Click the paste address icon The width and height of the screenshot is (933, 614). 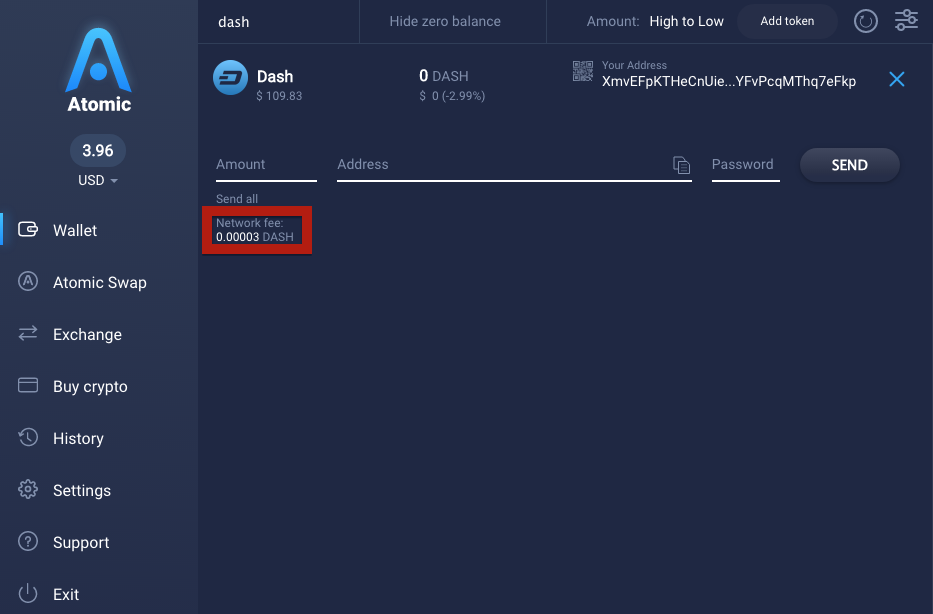point(681,165)
